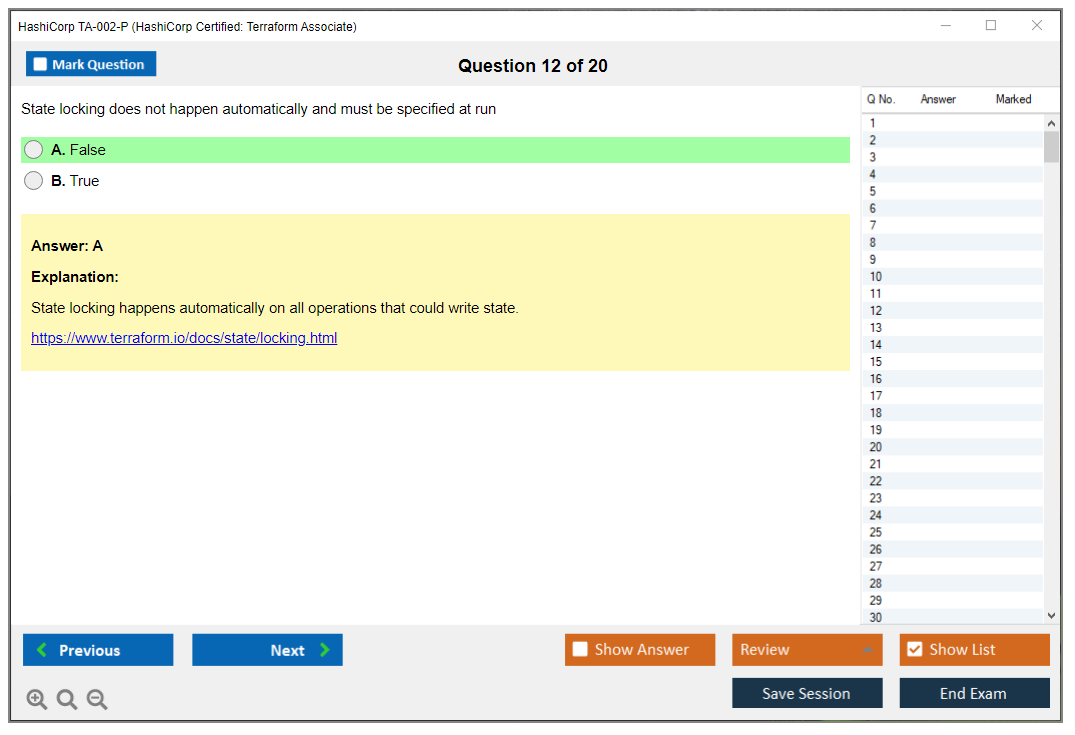Screen dimensions: 1075x735
Task: Select answer option B. True
Action: [34, 181]
